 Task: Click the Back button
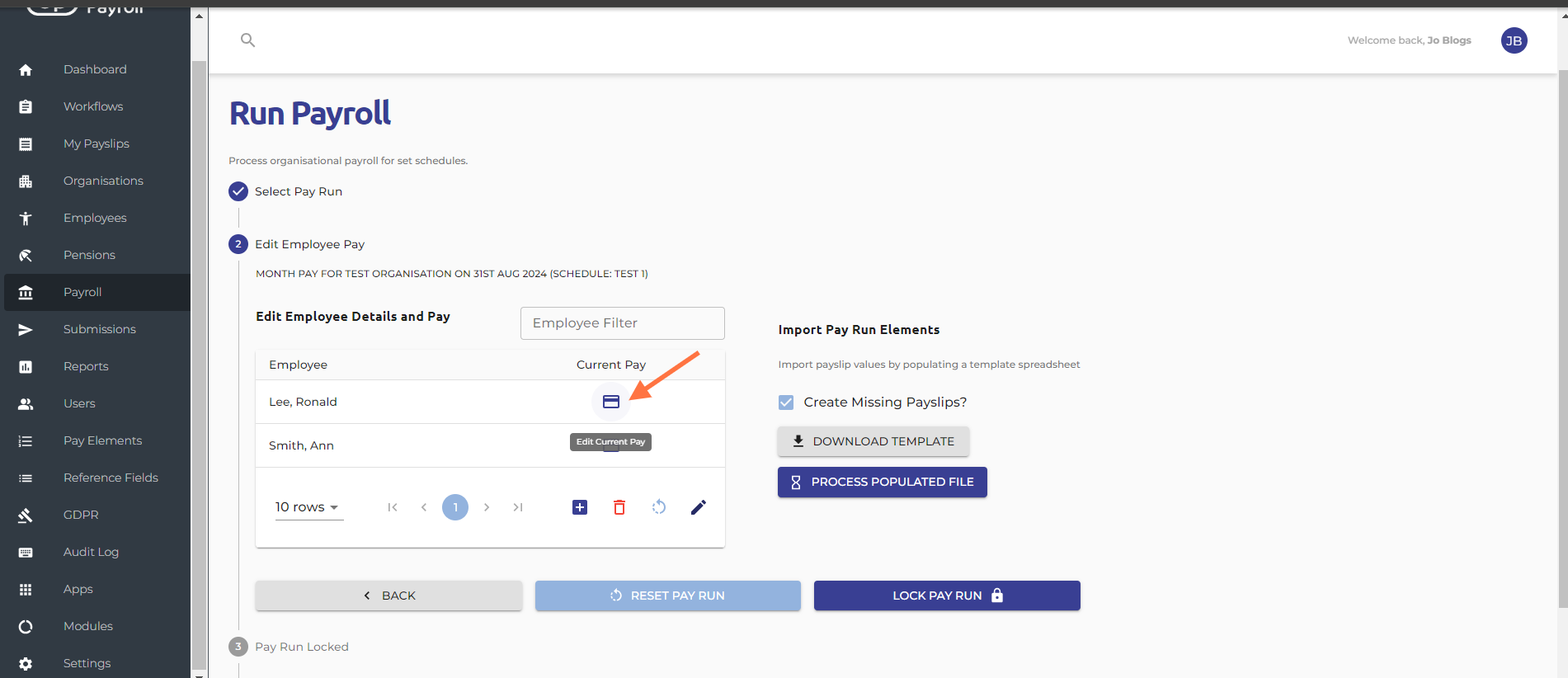(388, 596)
